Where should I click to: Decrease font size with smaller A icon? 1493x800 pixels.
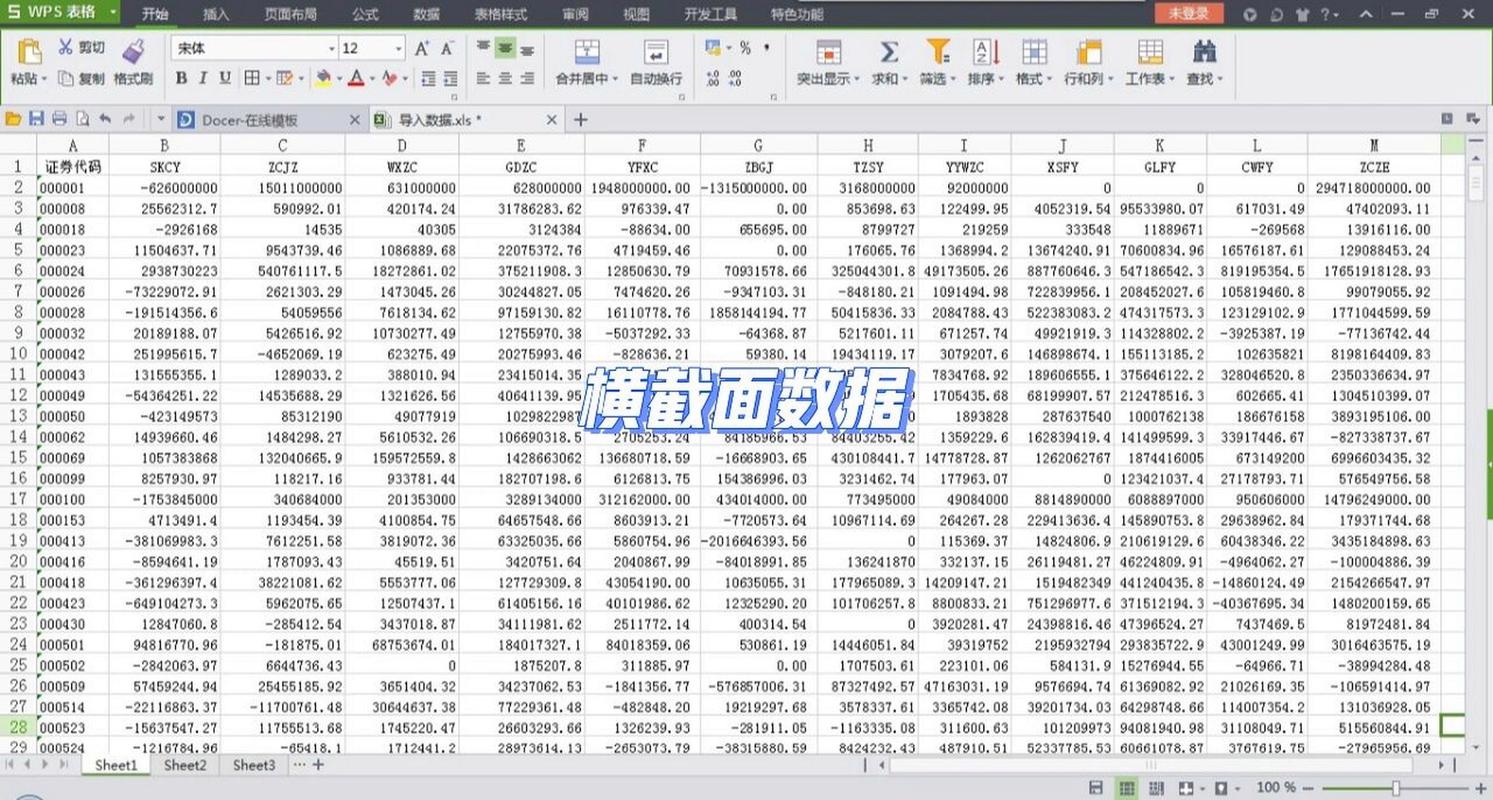tap(447, 48)
